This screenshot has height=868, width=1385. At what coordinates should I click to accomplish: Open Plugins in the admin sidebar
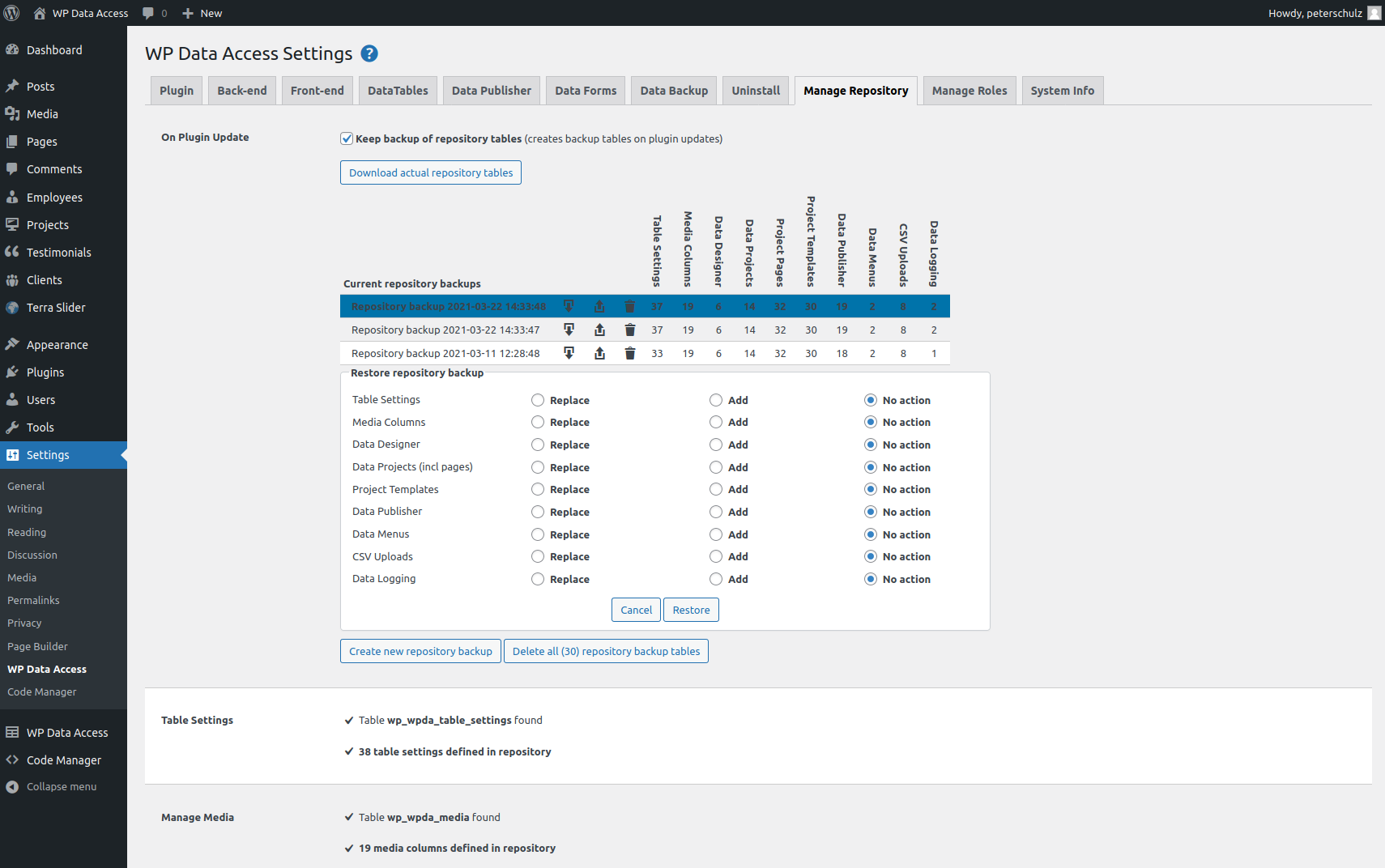[45, 372]
